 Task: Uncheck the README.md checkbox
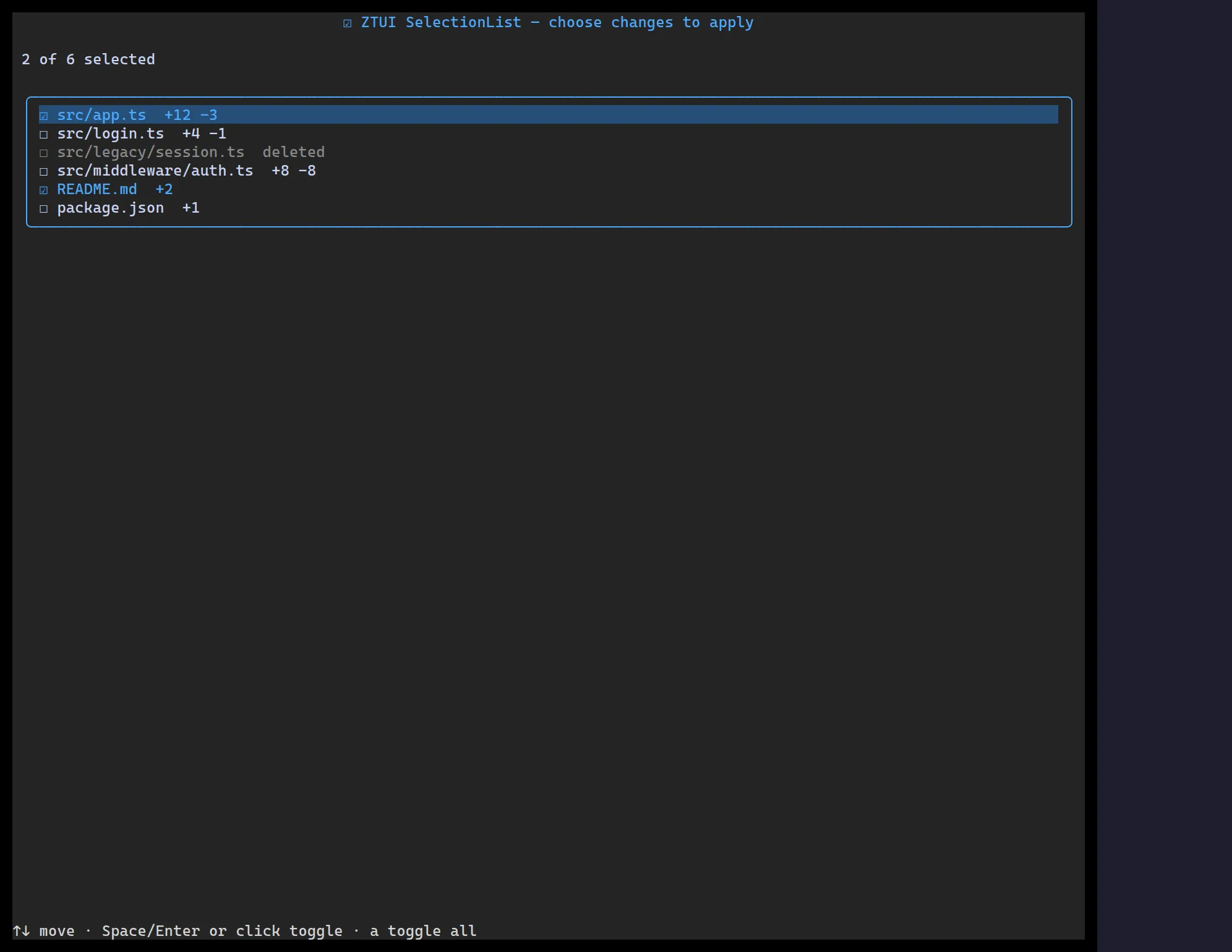tap(43, 190)
